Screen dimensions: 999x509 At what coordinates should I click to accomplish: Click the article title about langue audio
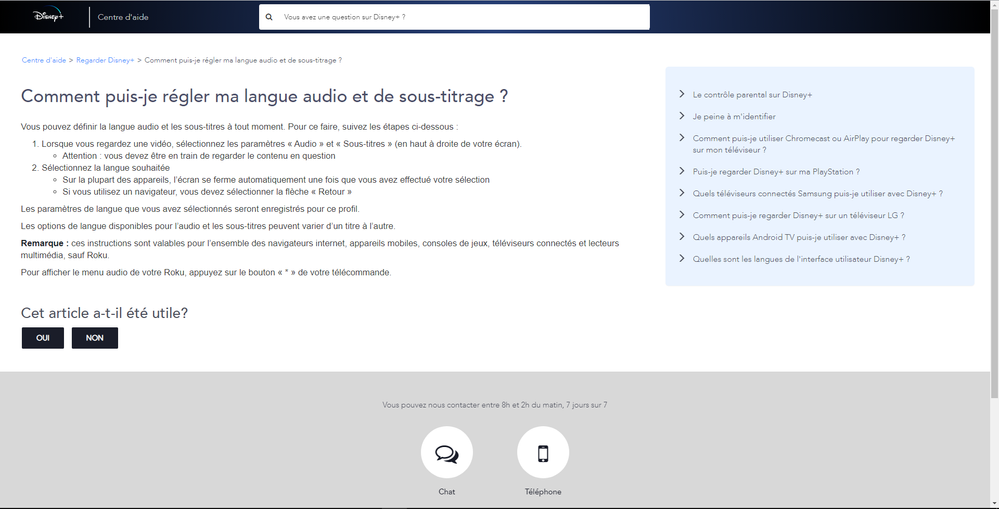click(x=264, y=96)
